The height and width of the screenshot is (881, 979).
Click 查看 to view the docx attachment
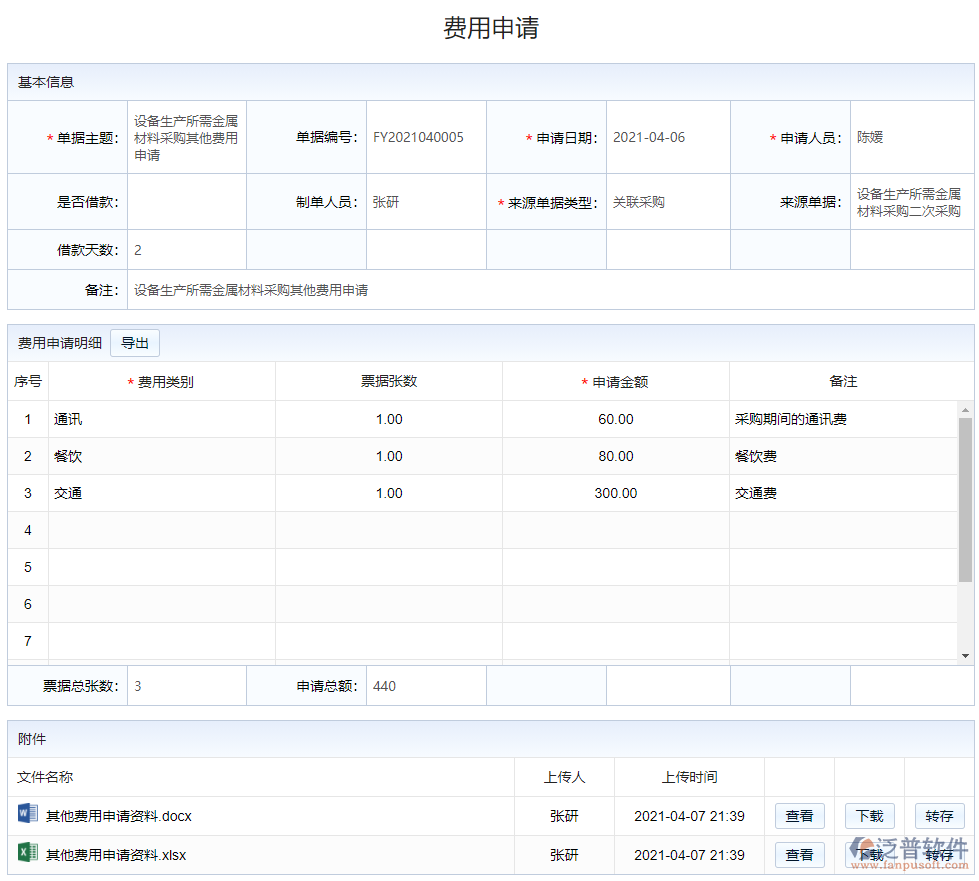pos(799,816)
